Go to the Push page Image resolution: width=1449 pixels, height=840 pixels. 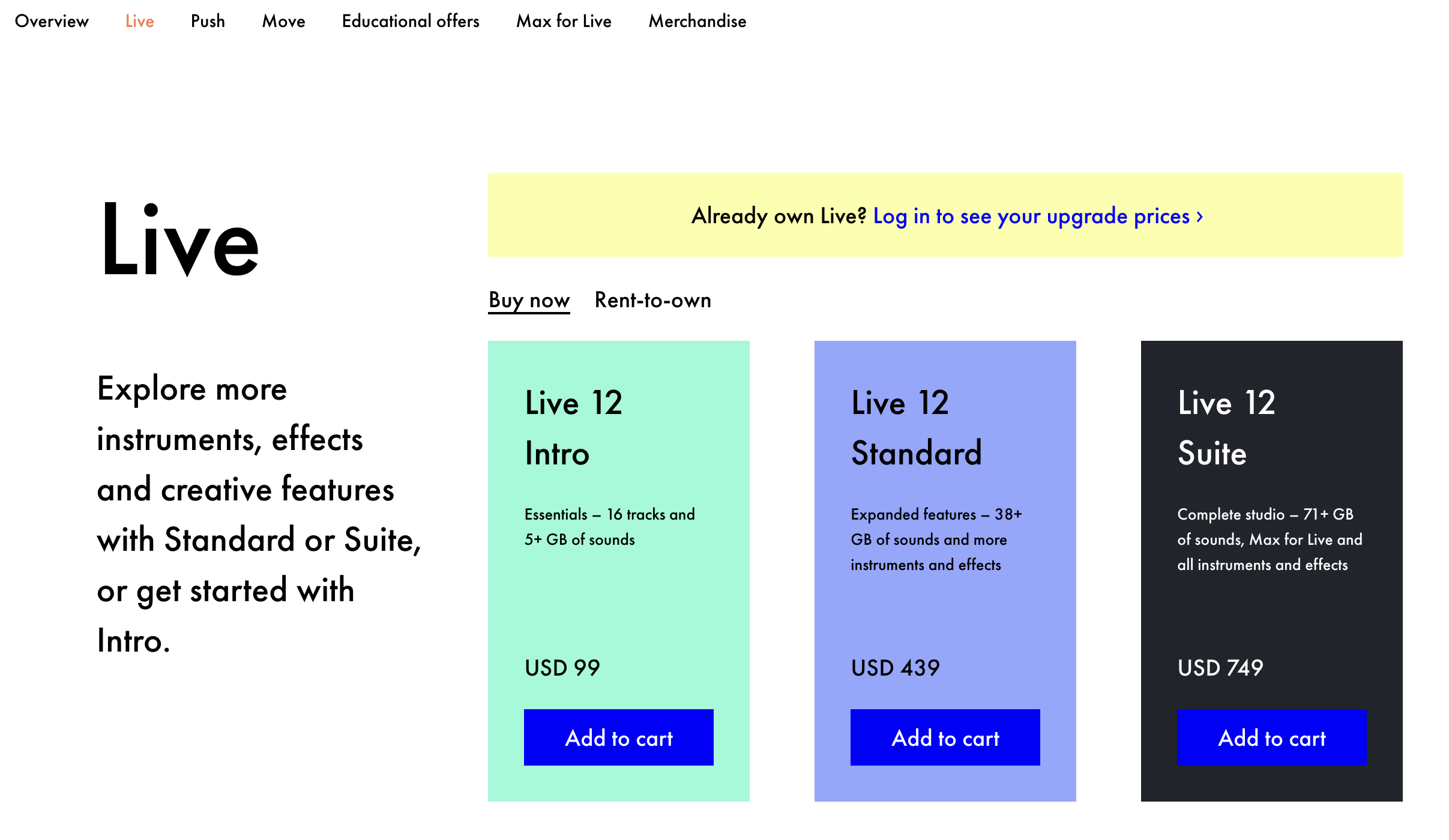[208, 21]
